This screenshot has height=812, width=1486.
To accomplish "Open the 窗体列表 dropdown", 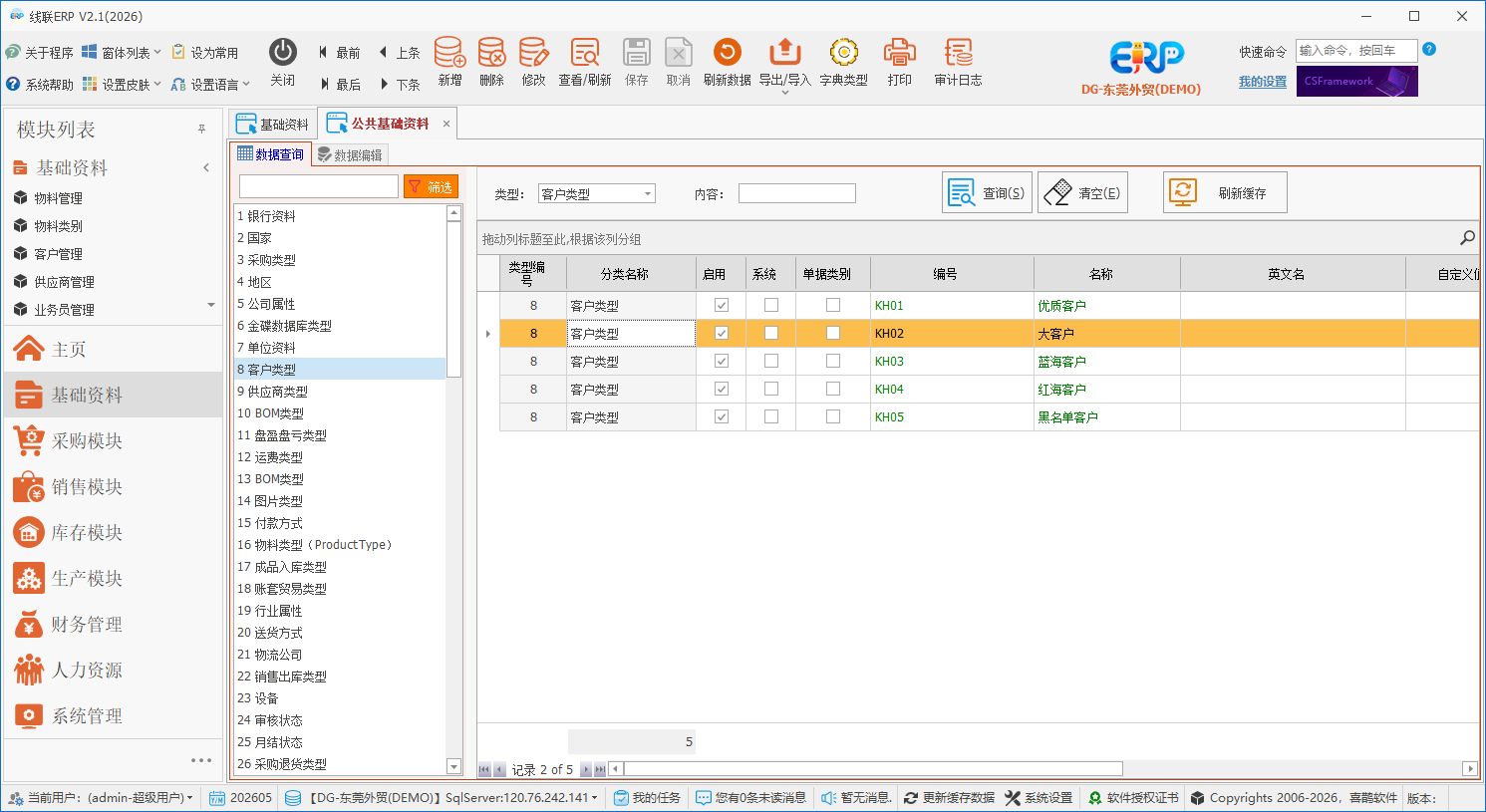I will tap(122, 53).
